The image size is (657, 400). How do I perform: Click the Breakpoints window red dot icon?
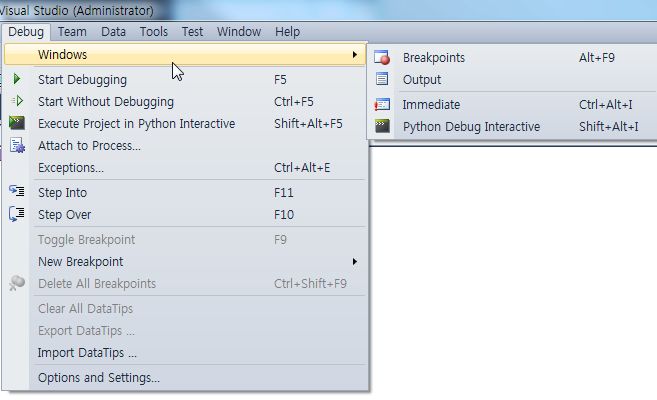pos(382,57)
